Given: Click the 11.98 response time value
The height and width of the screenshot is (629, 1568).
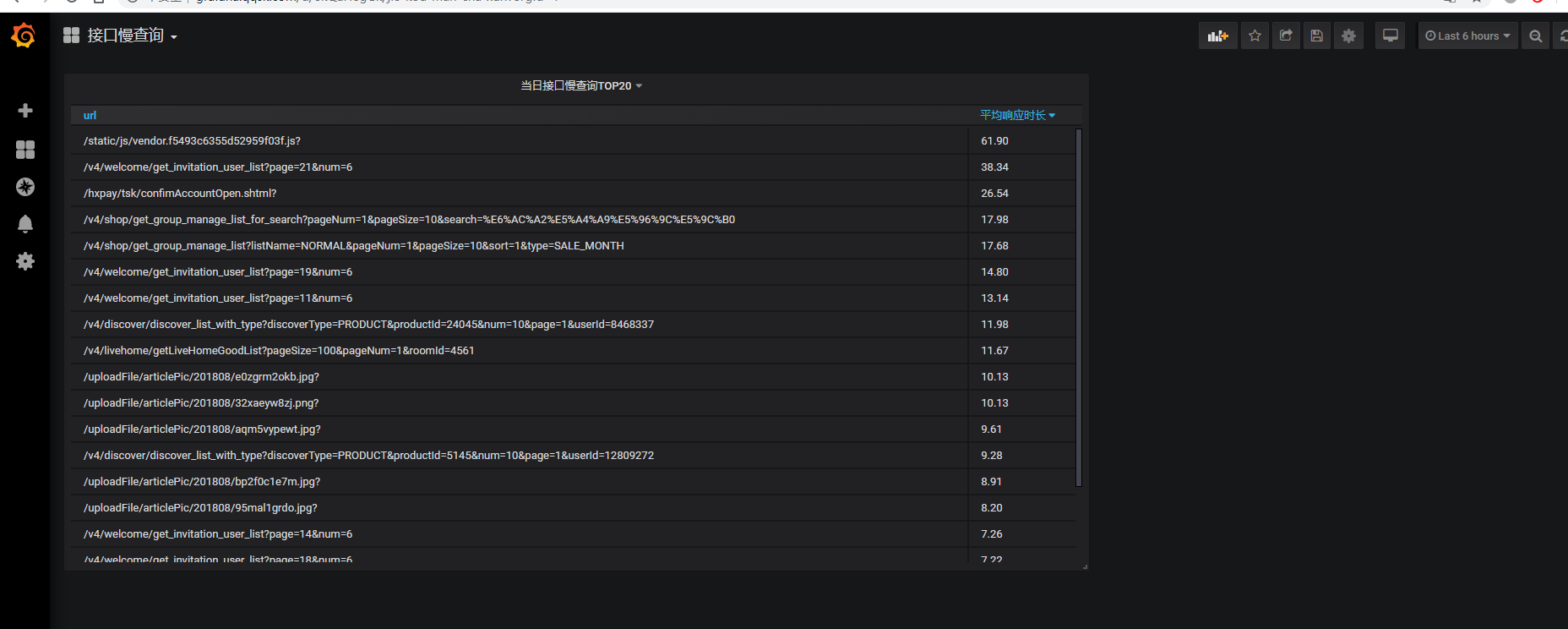Looking at the screenshot, I should (994, 324).
